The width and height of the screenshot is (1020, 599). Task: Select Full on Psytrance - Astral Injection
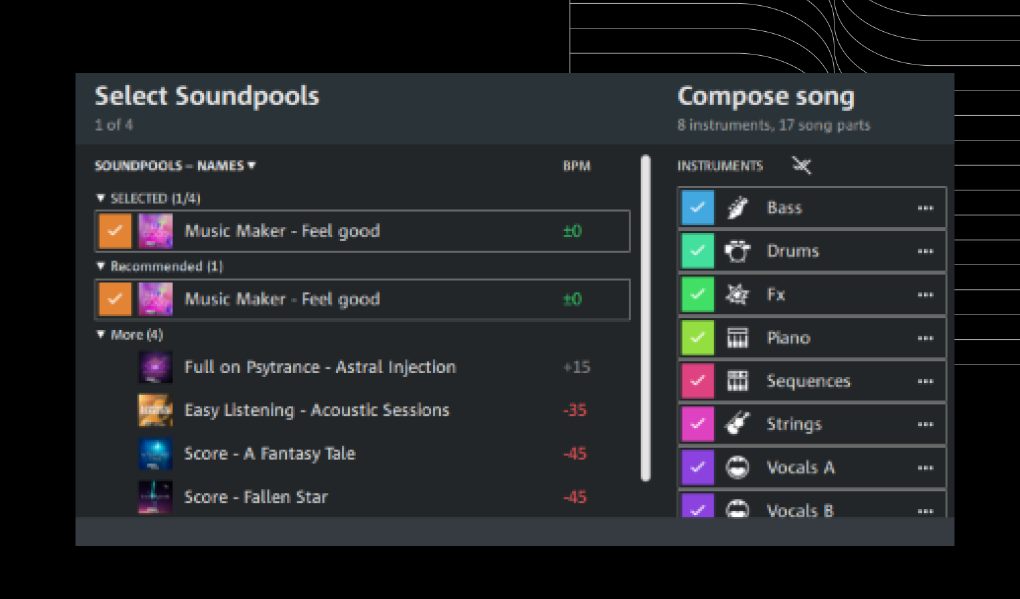[320, 367]
